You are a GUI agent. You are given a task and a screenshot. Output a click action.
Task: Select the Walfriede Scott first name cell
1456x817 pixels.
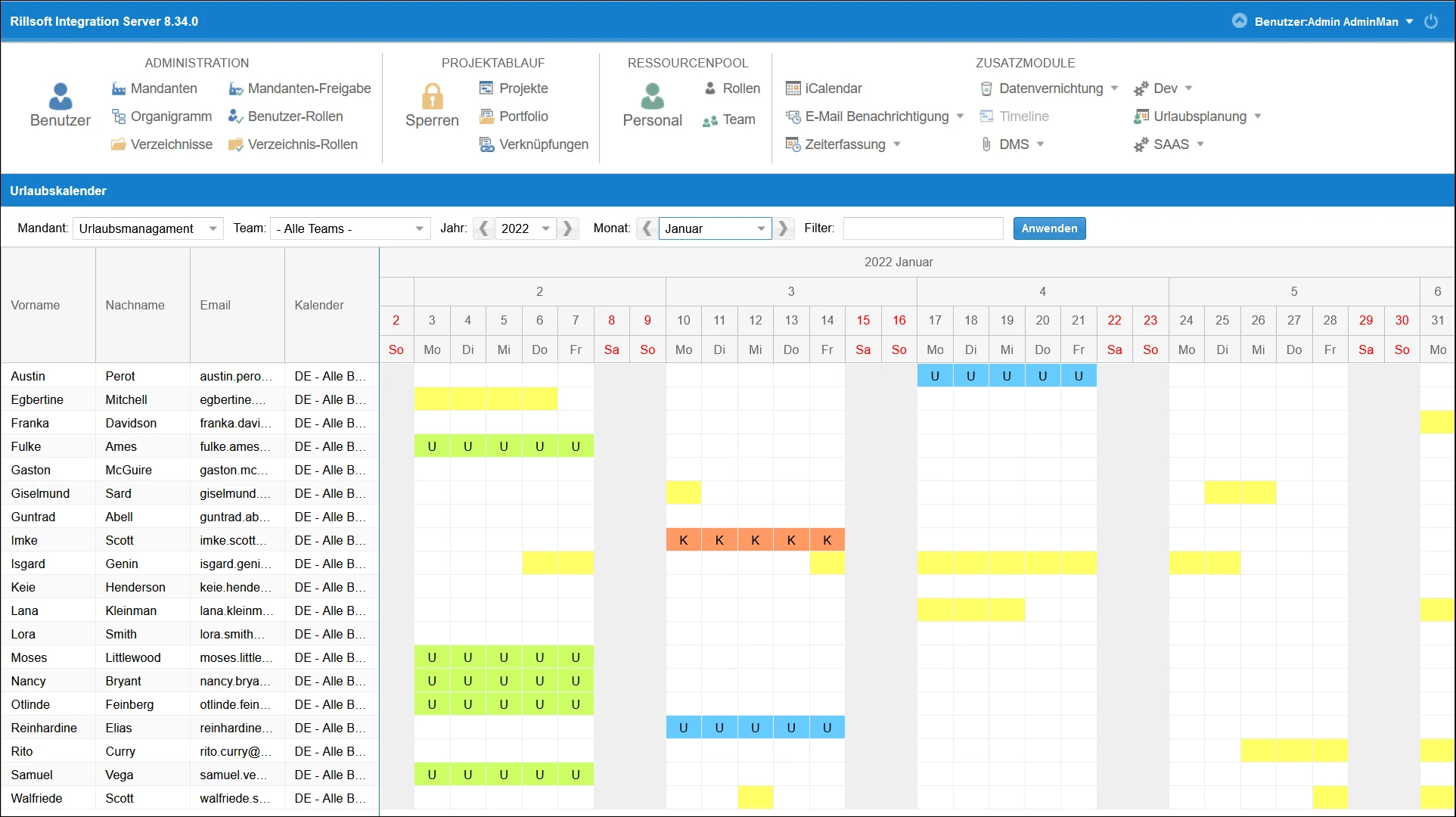(x=48, y=798)
